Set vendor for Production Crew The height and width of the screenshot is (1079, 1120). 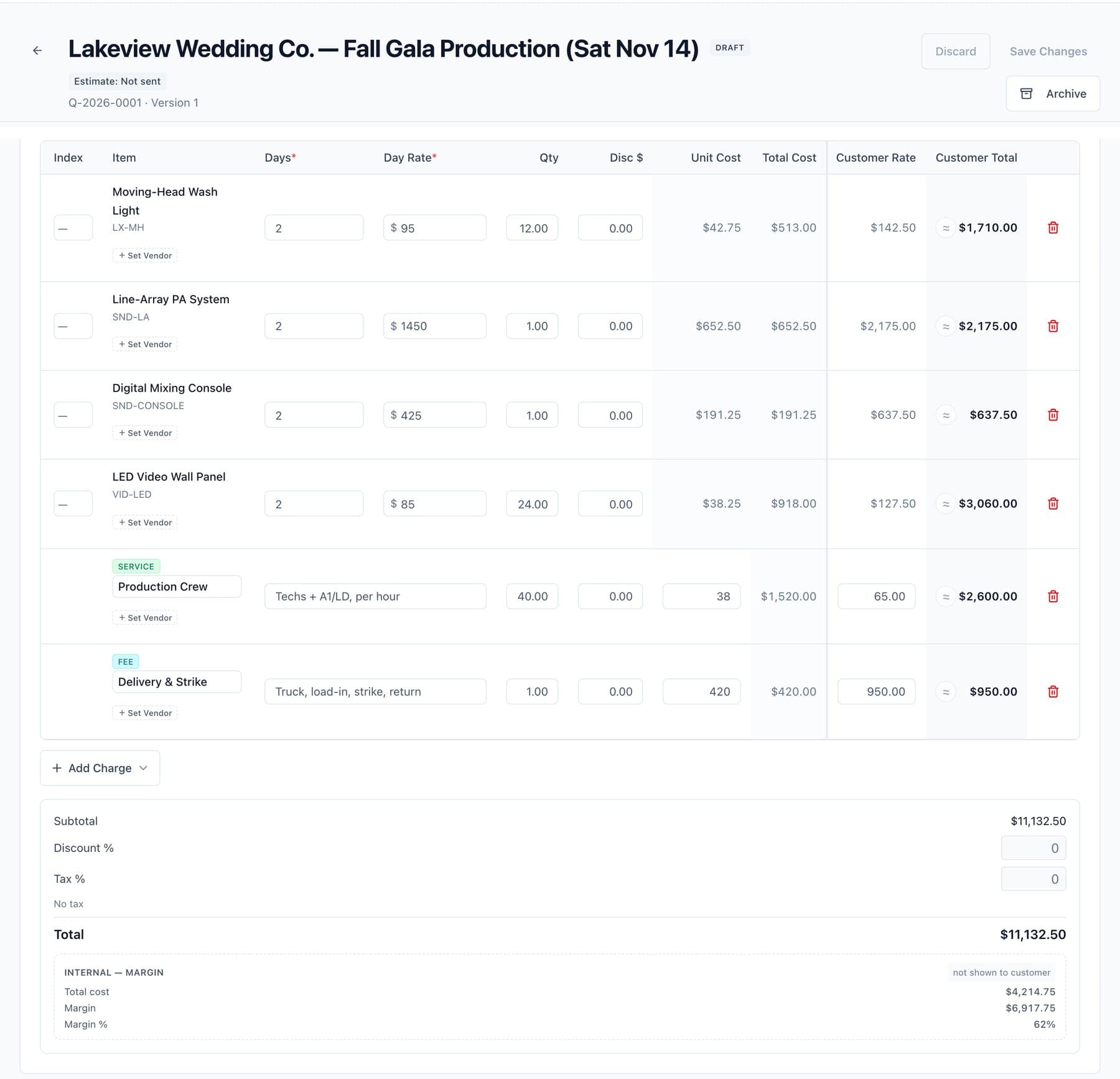click(145, 617)
